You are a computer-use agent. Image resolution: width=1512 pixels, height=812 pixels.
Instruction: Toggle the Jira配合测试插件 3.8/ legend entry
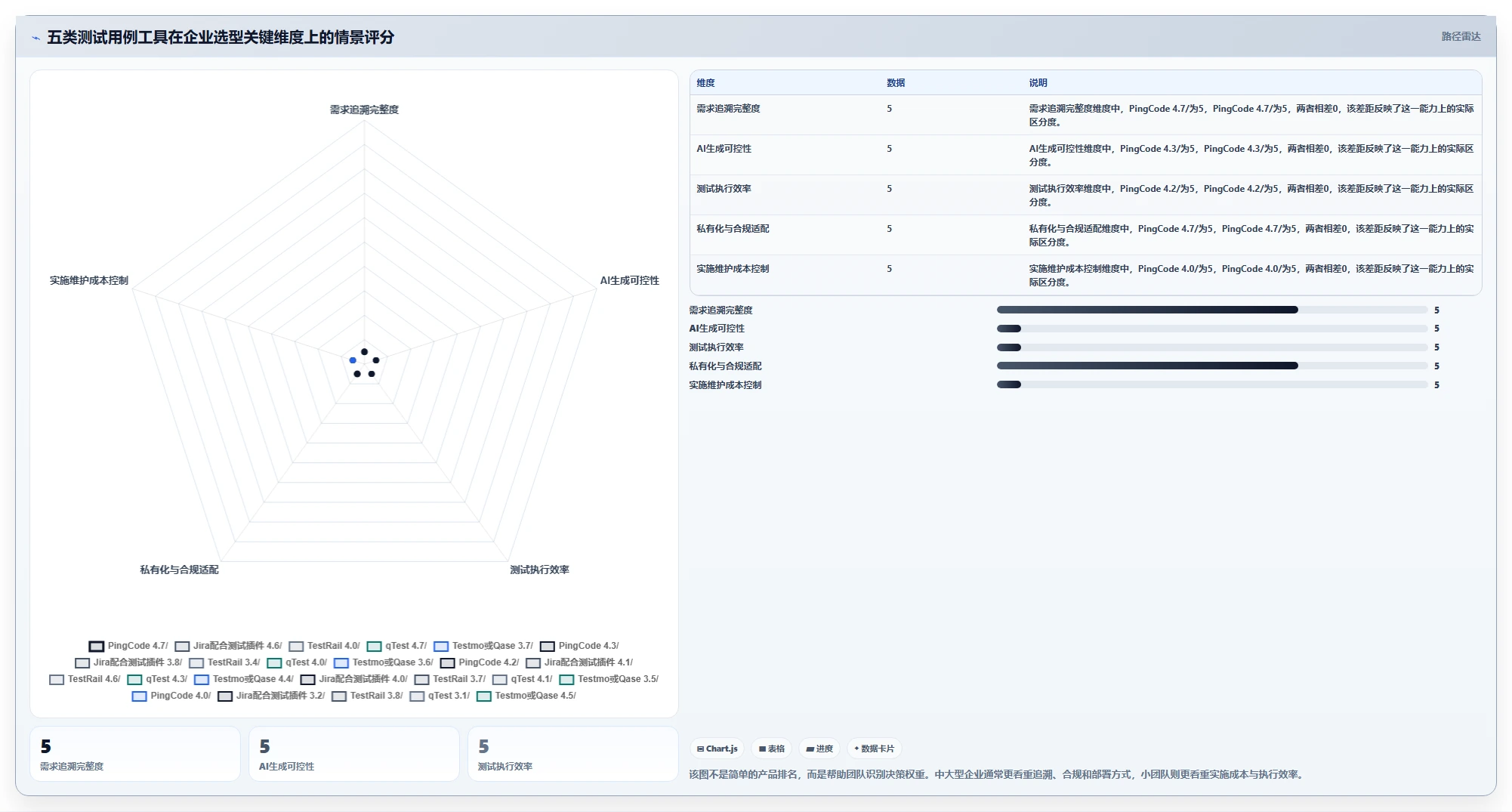128,662
